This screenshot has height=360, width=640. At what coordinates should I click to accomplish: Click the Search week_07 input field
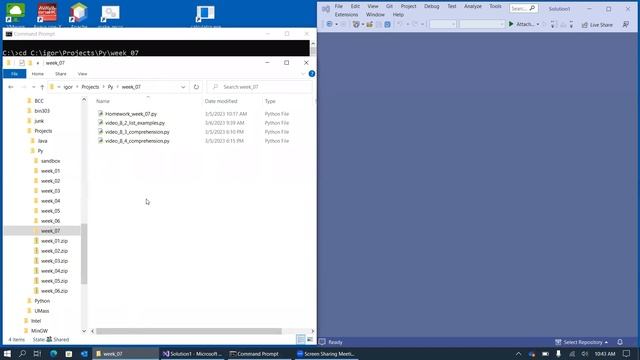click(x=260, y=87)
